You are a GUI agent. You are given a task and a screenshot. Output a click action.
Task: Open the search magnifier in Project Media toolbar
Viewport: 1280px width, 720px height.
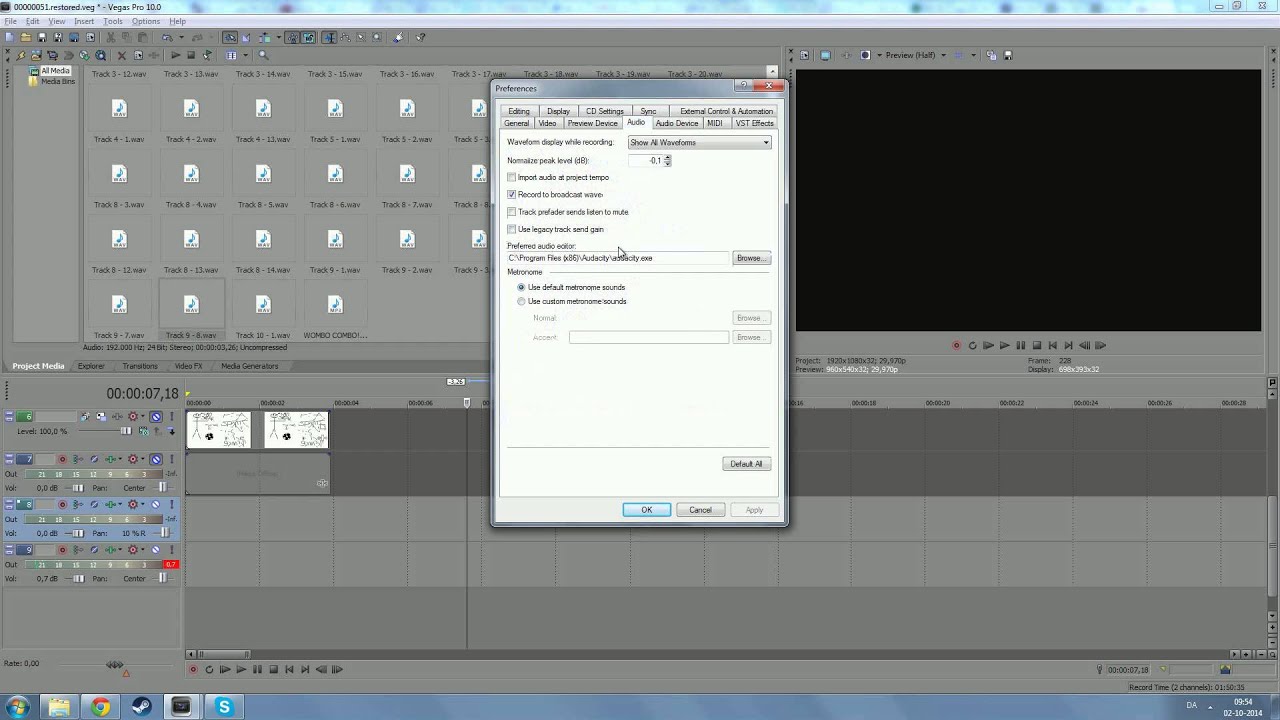264,55
